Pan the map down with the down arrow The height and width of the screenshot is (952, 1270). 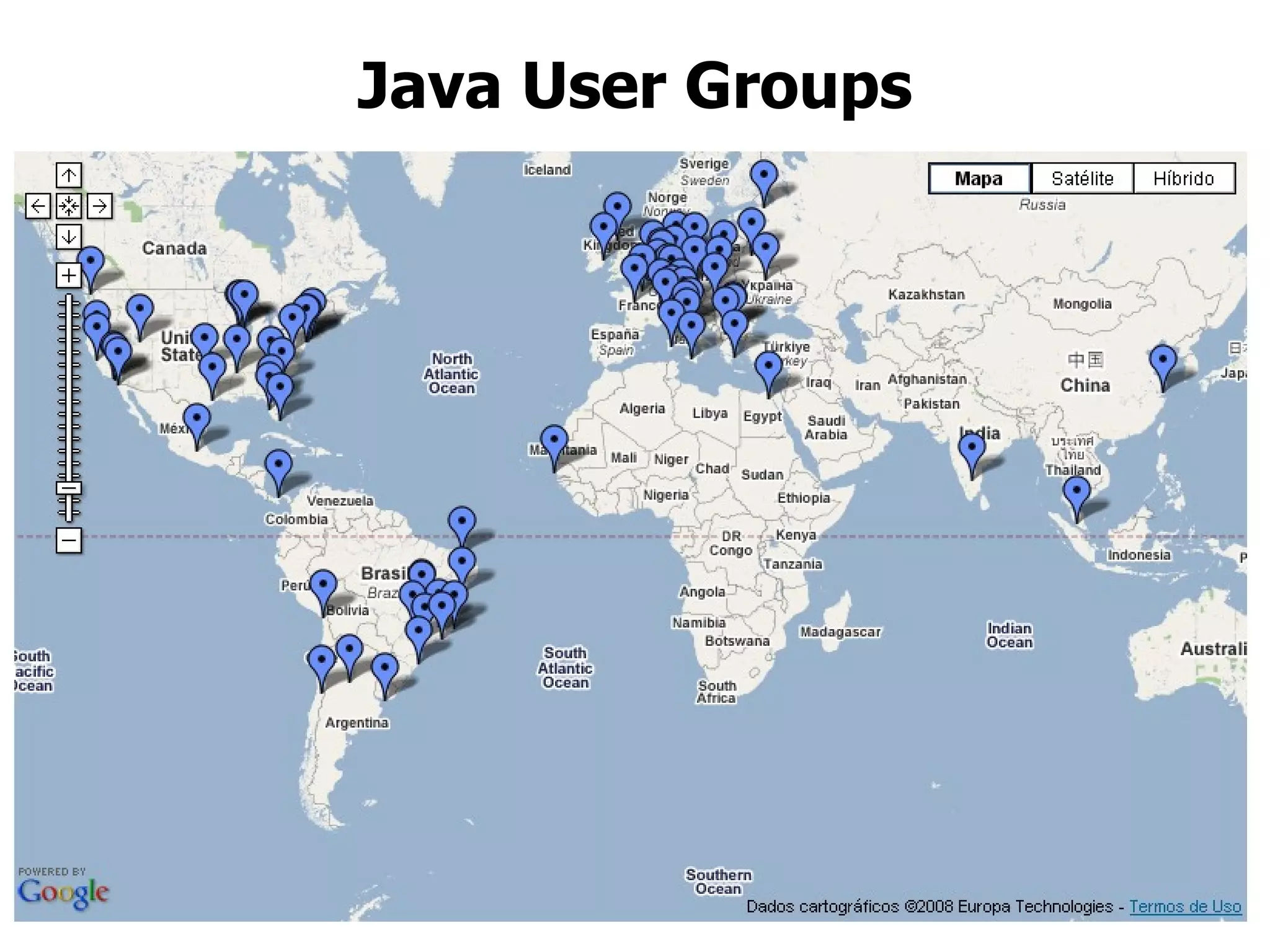pos(68,236)
